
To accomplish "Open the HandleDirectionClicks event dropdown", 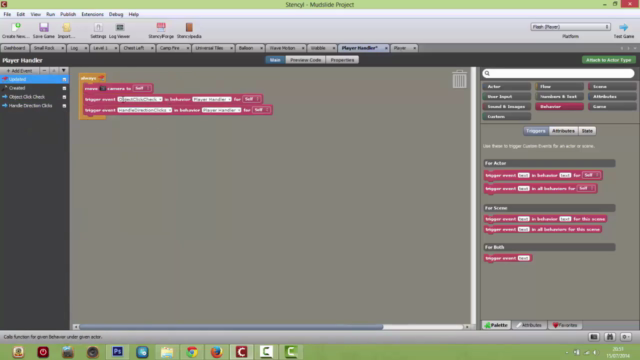I will (x=144, y=110).
